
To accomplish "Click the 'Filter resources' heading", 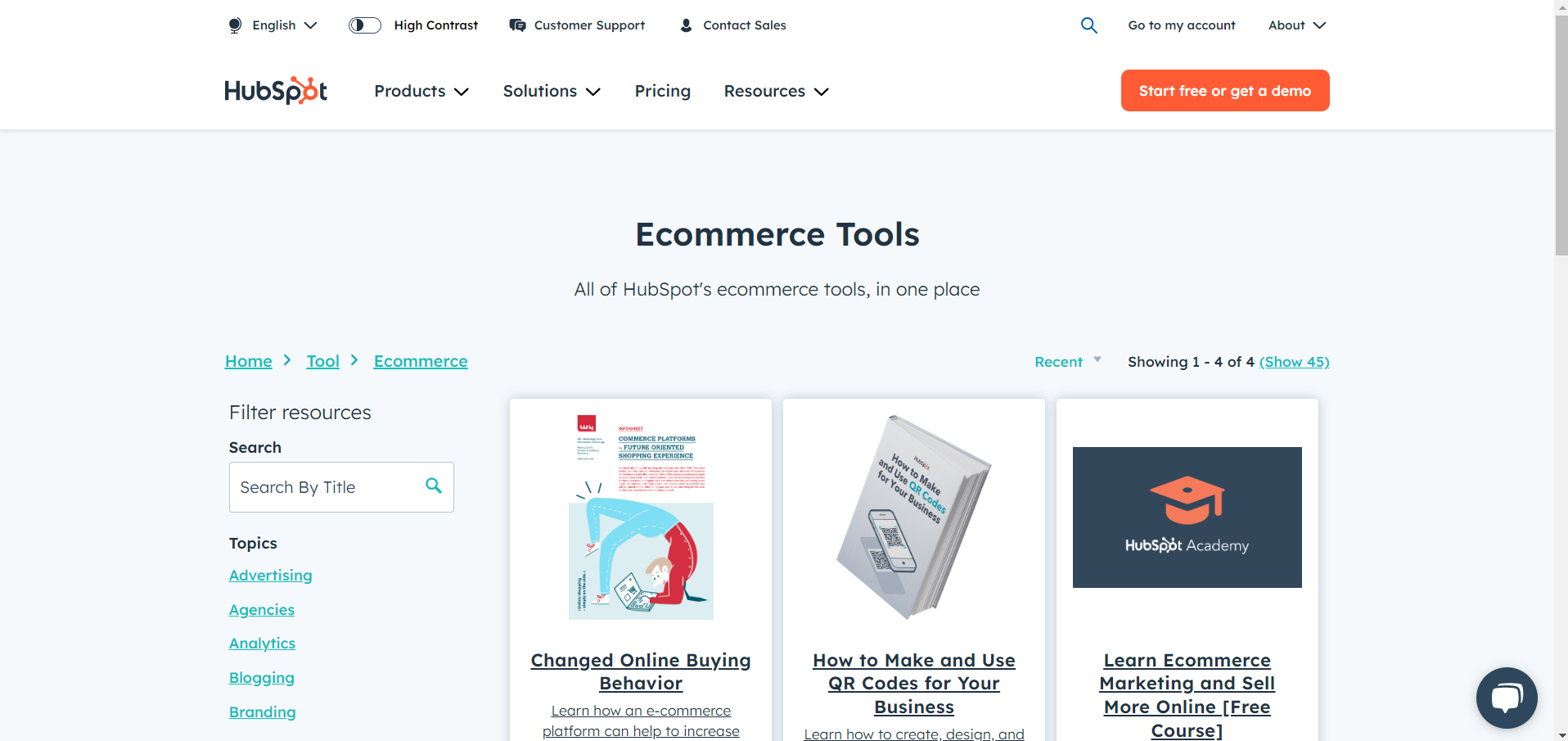I will [300, 413].
